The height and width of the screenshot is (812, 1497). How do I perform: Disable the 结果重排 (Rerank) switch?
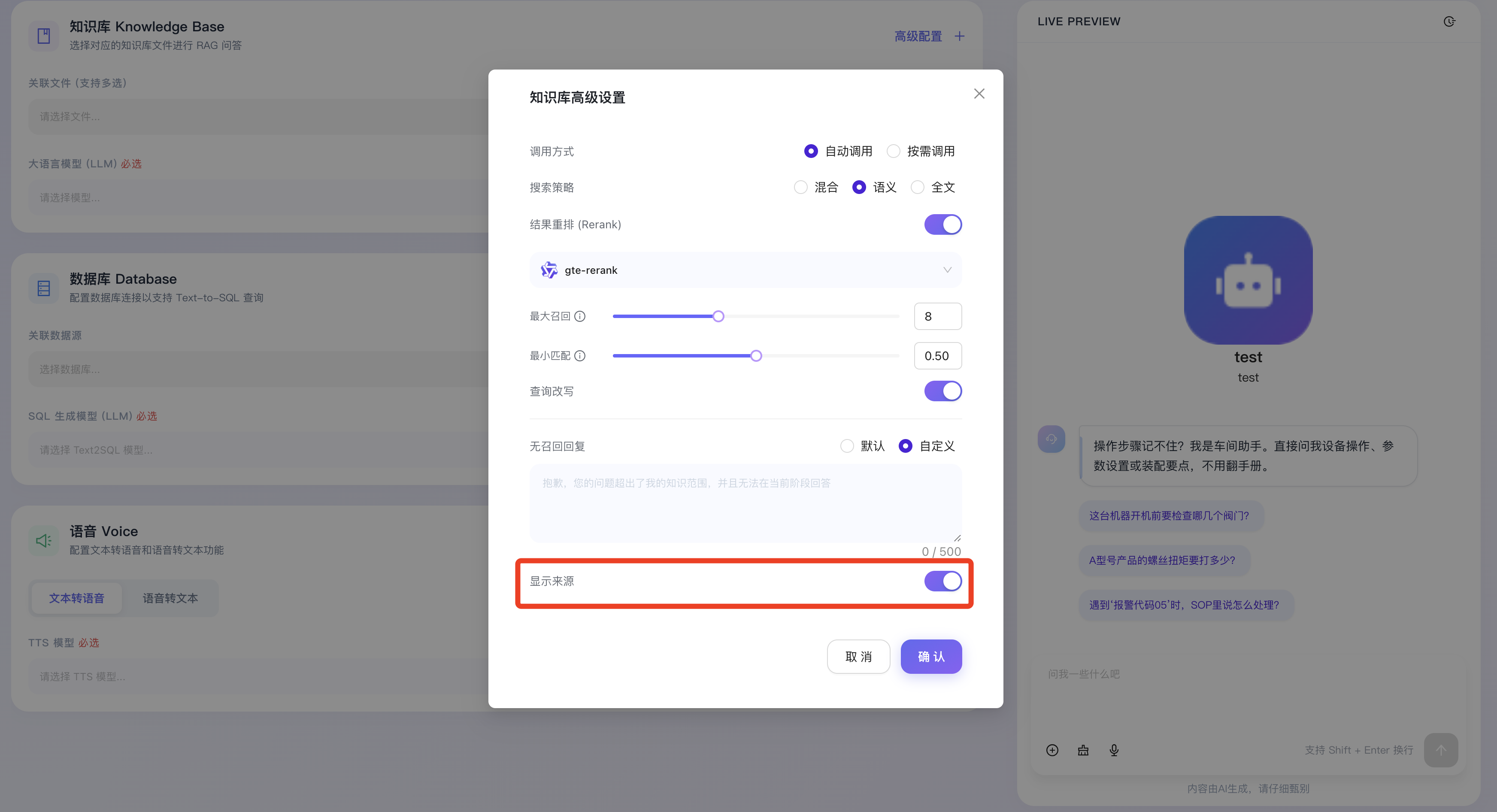(x=942, y=224)
